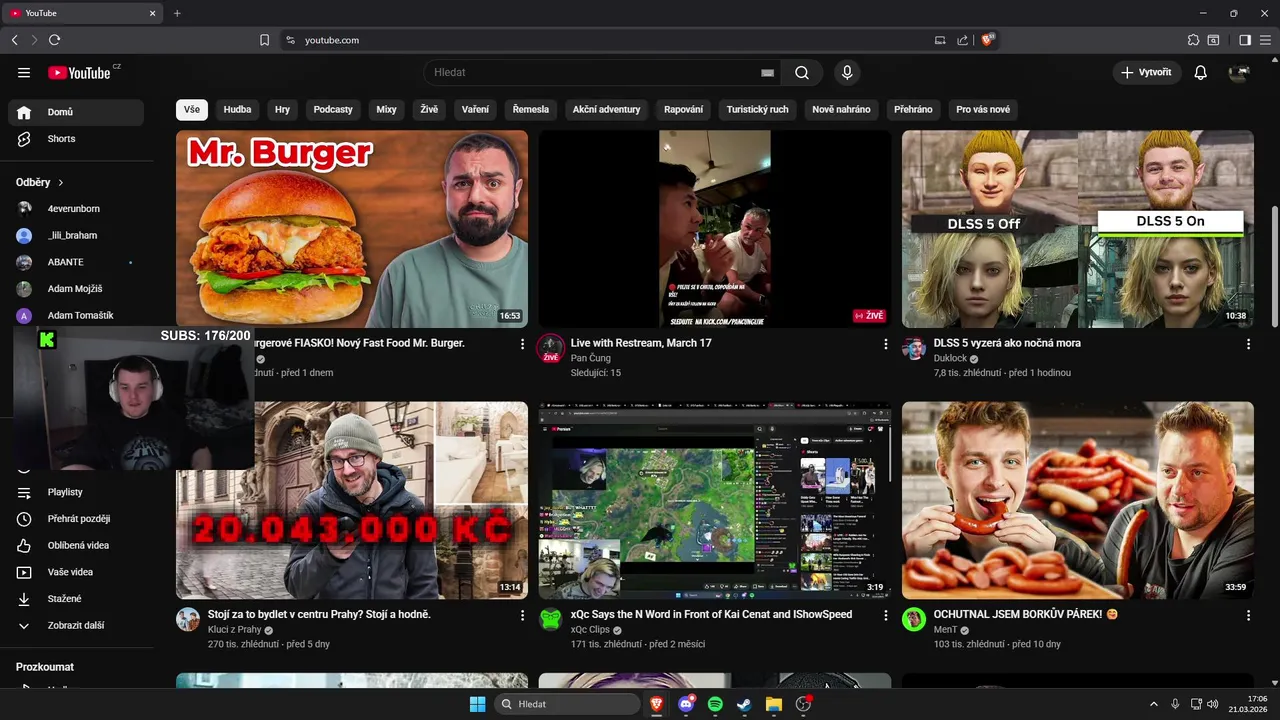1280x720 pixels.
Task: Open Pan Čung channel avatar
Action: tap(551, 348)
